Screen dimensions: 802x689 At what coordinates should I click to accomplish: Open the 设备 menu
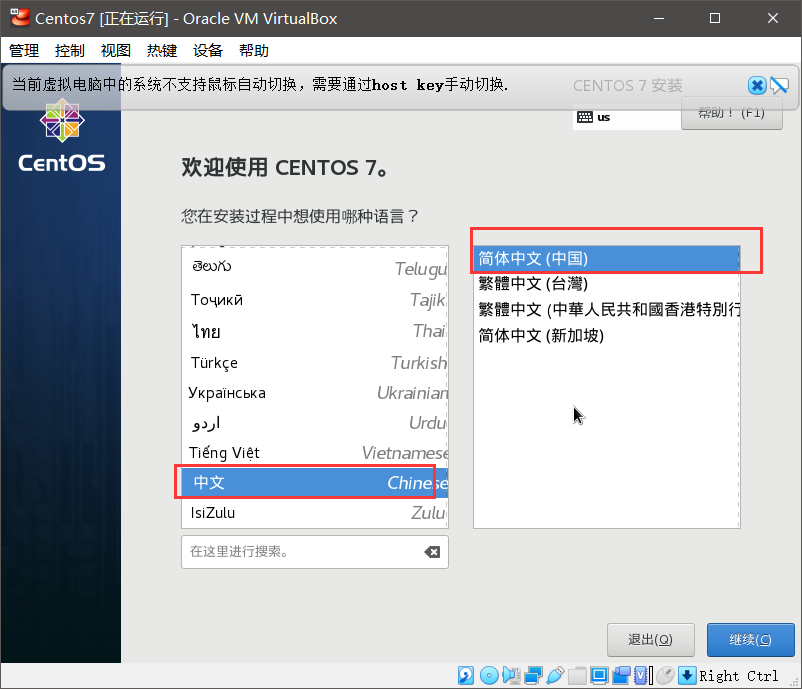pyautogui.click(x=208, y=51)
